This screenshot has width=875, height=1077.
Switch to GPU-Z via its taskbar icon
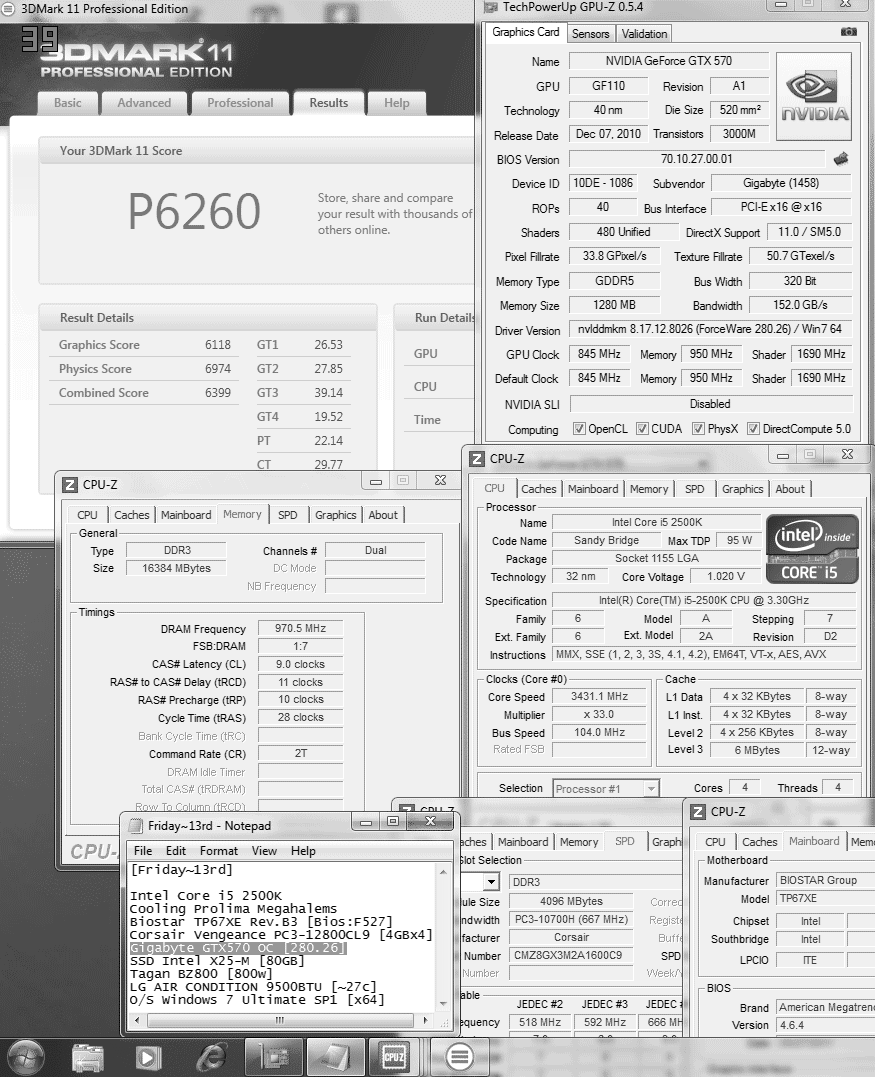pos(273,1057)
